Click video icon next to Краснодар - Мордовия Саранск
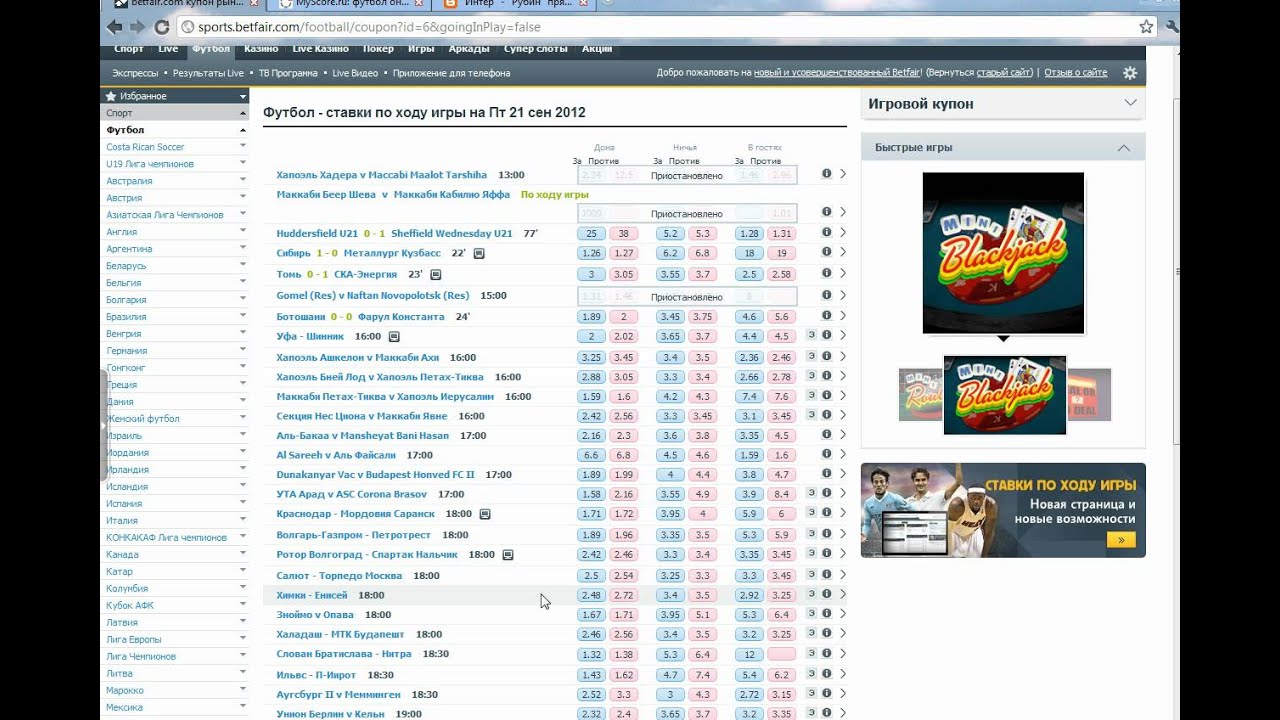This screenshot has width=1280, height=720. tap(485, 514)
